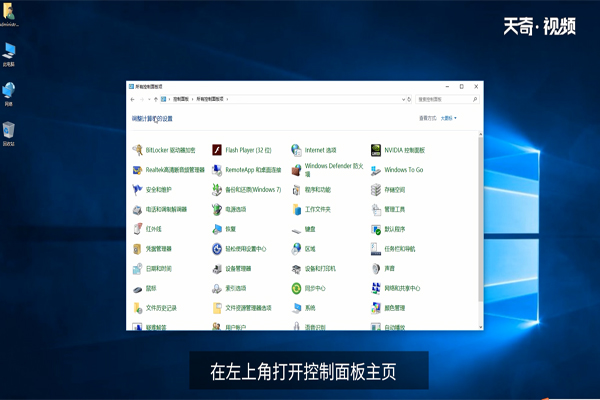
Task: Open 区域 settings
Action: click(x=303, y=249)
